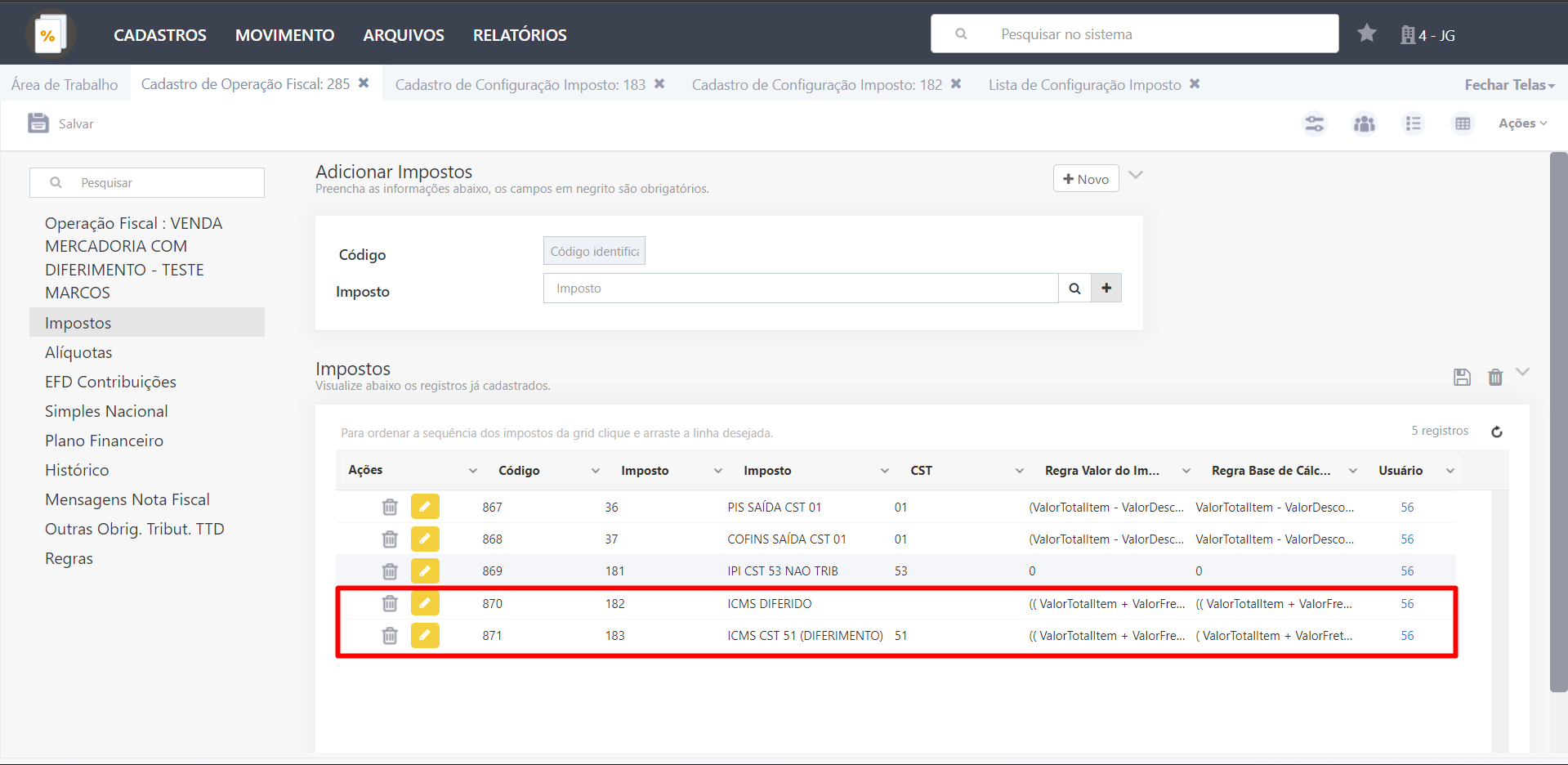Open the Ações dropdown in toolbar
1568x765 pixels.
click(x=1522, y=123)
